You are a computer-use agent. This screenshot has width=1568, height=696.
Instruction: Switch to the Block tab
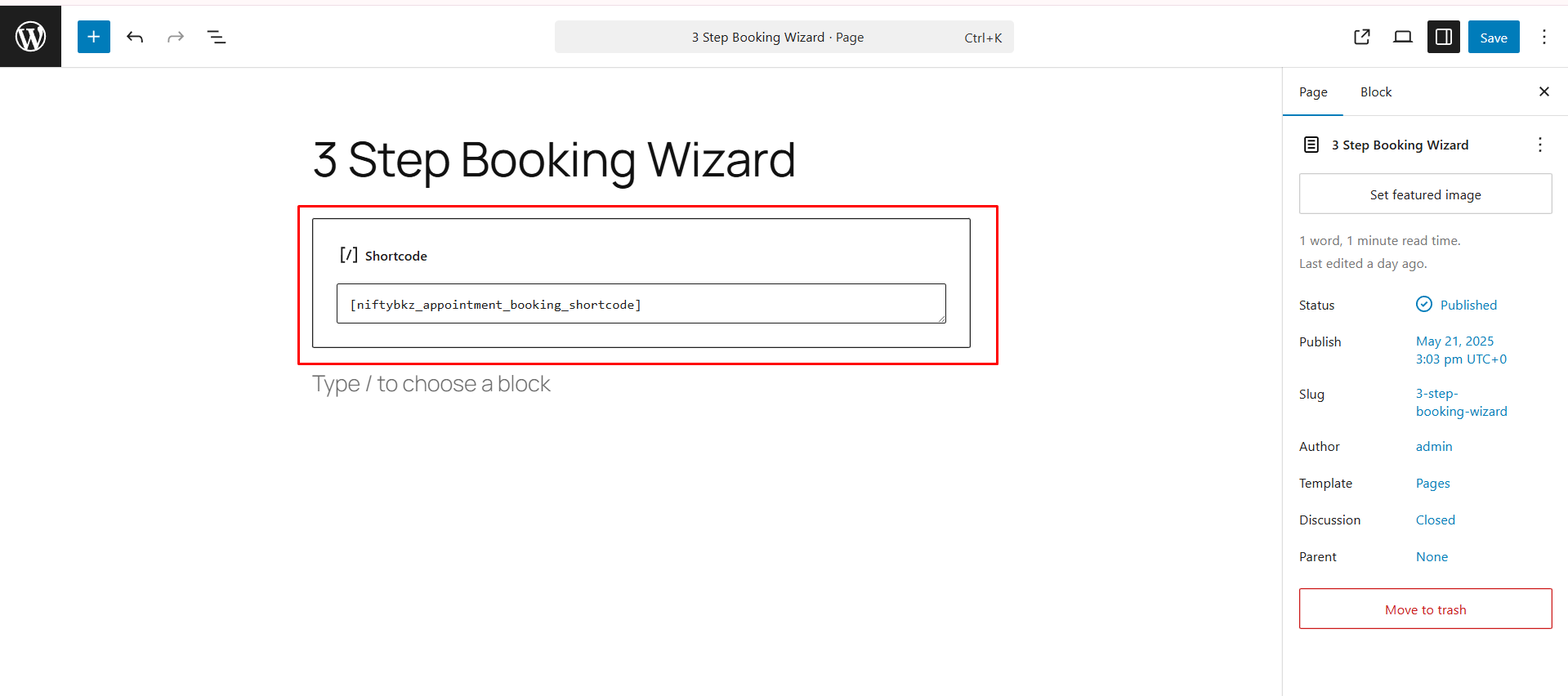pos(1375,92)
